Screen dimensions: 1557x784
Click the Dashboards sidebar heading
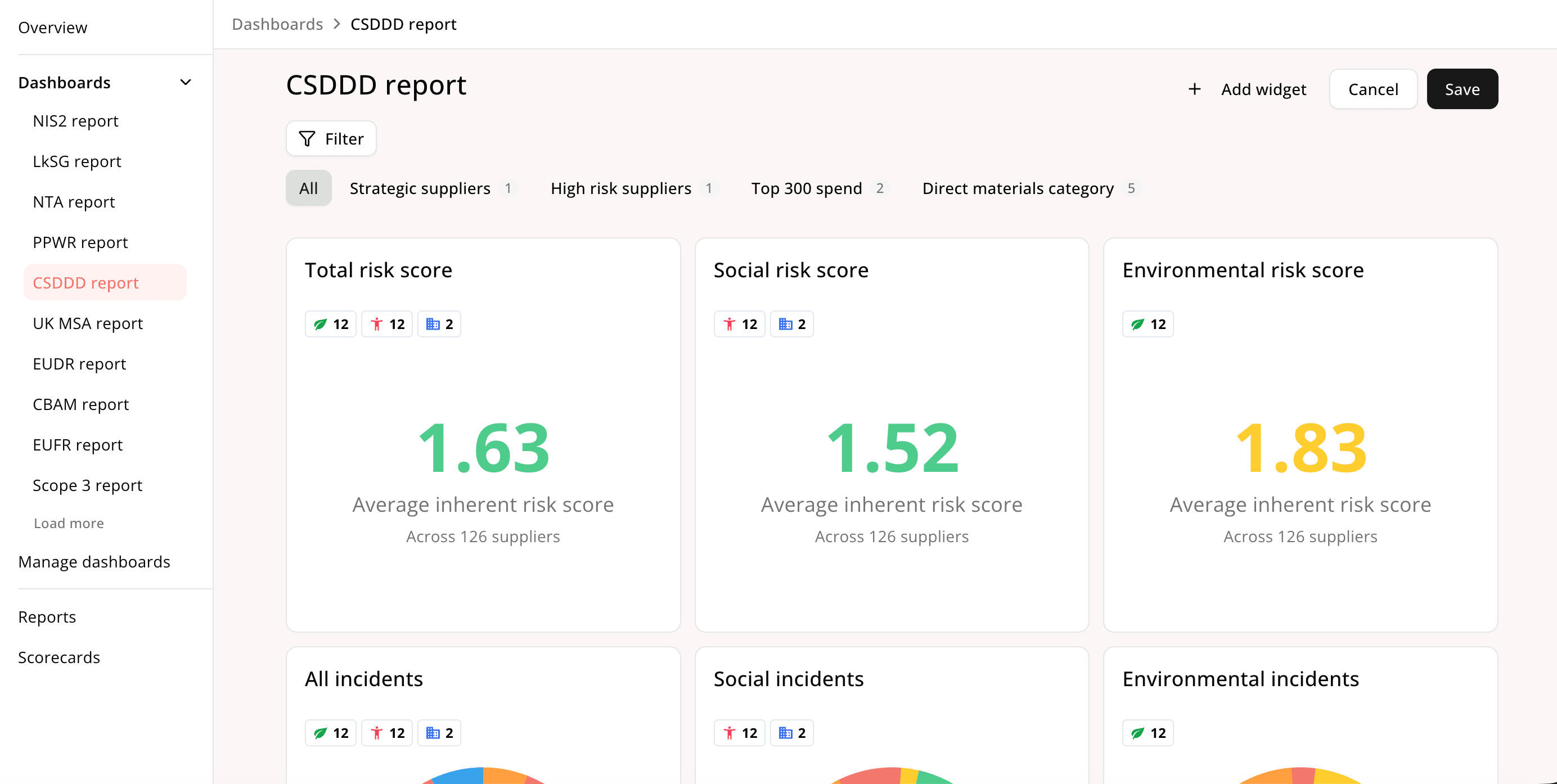click(64, 82)
